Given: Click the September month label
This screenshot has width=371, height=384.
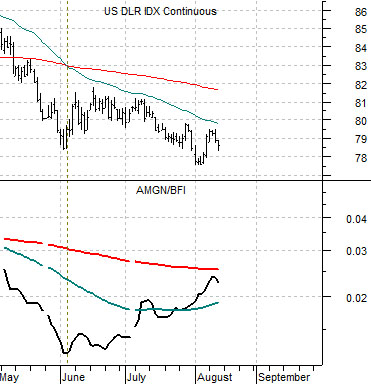Looking at the screenshot, I should click(284, 378).
